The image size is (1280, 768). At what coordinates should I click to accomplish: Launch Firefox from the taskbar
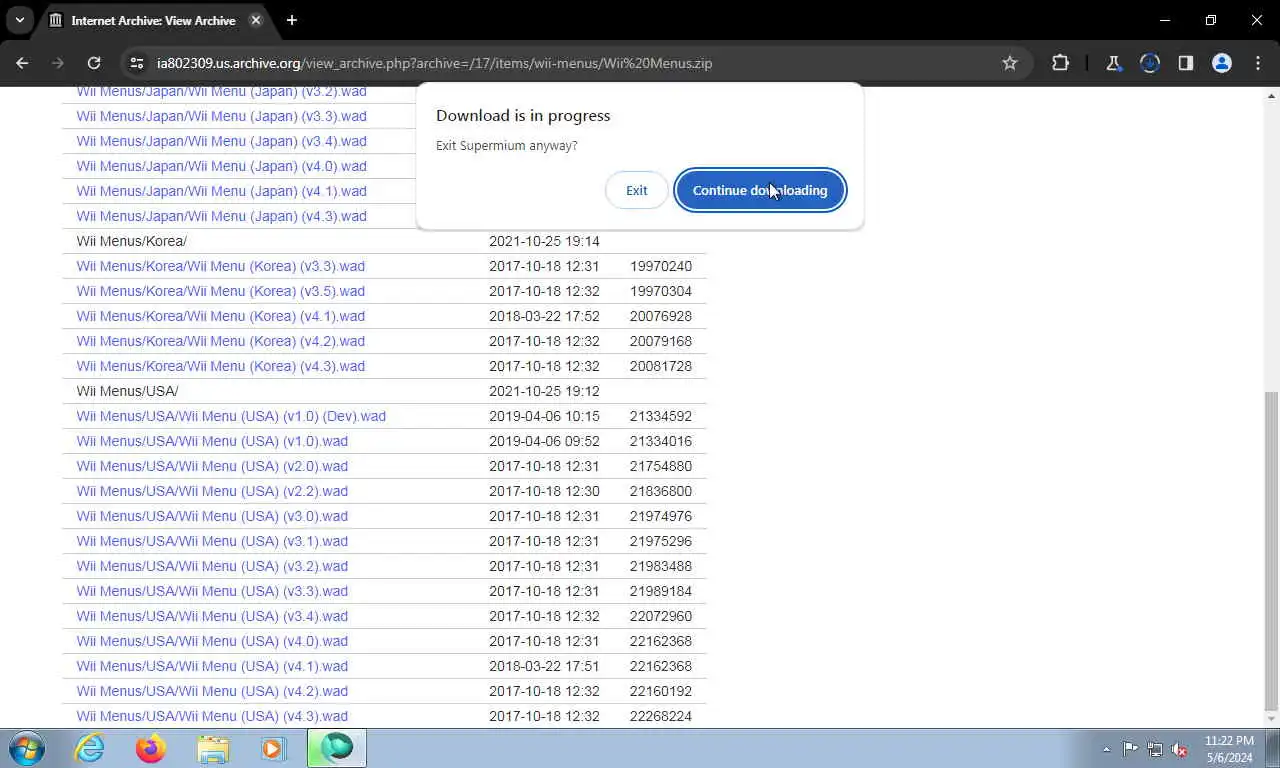151,748
